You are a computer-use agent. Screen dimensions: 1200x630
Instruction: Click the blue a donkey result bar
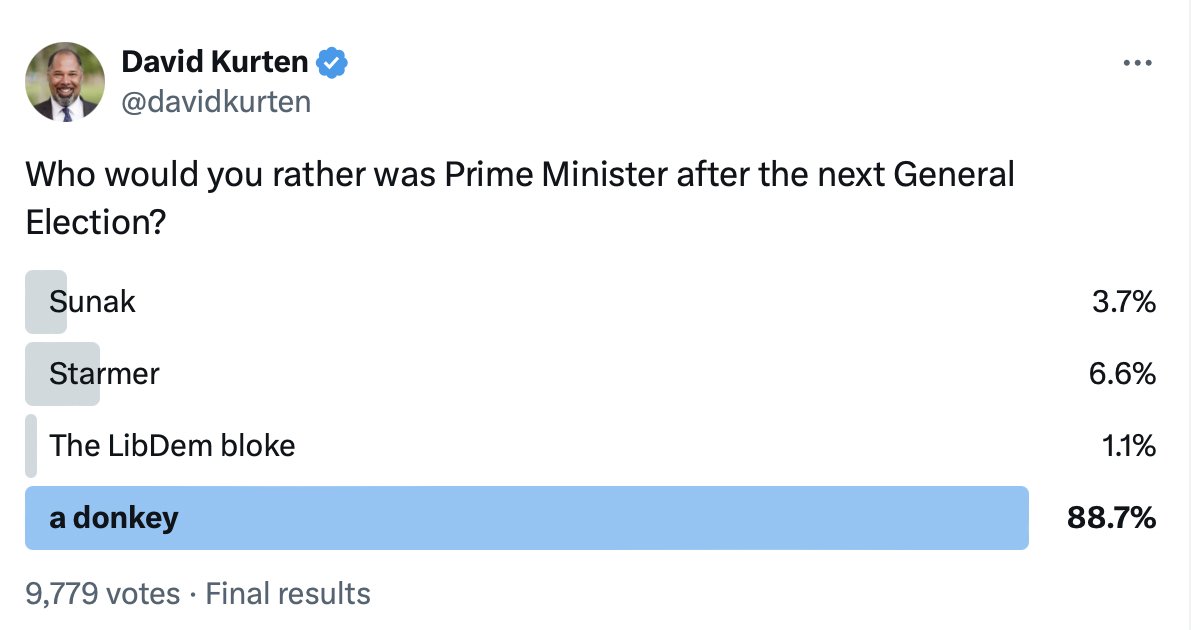[527, 518]
